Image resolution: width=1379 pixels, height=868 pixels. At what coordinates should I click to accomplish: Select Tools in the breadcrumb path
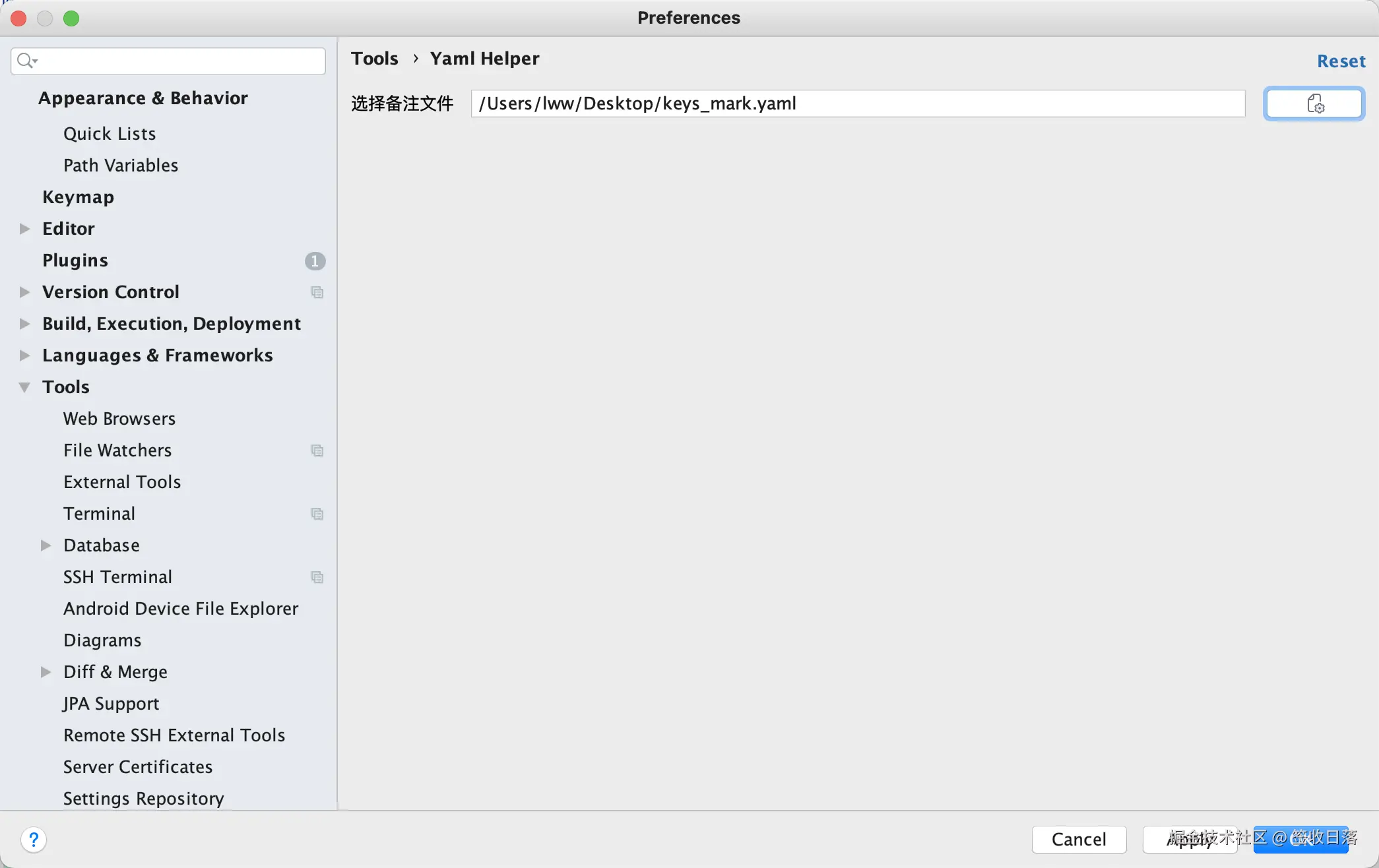pyautogui.click(x=374, y=58)
